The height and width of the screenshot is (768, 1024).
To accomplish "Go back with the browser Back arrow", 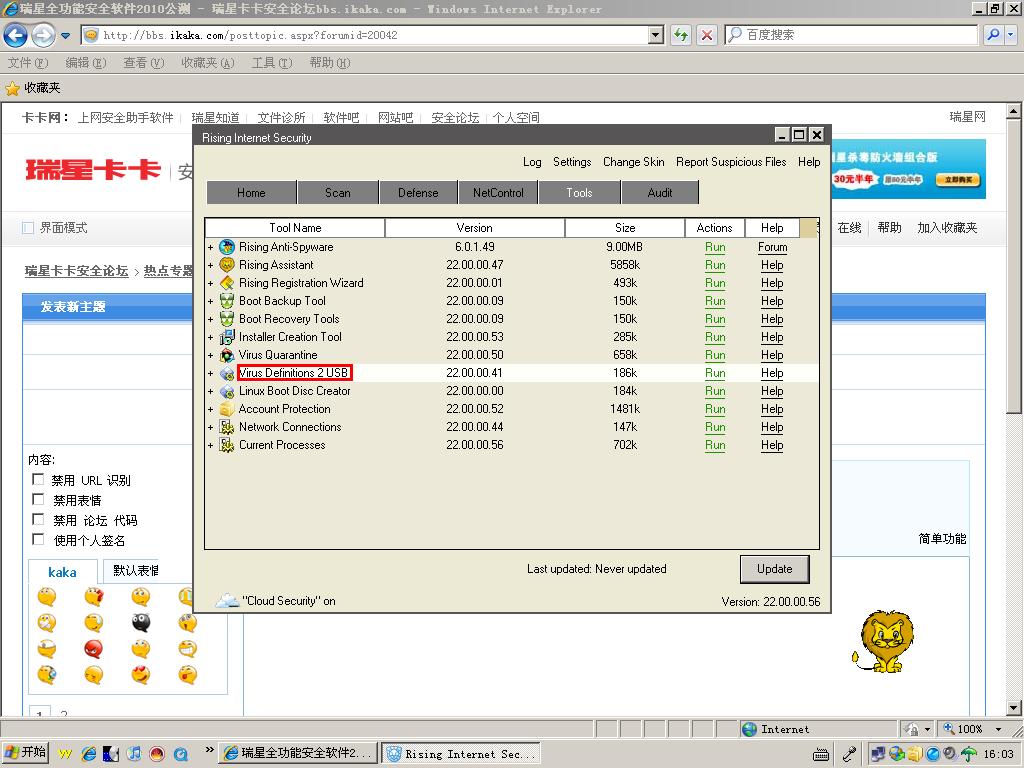I will click(x=16, y=35).
